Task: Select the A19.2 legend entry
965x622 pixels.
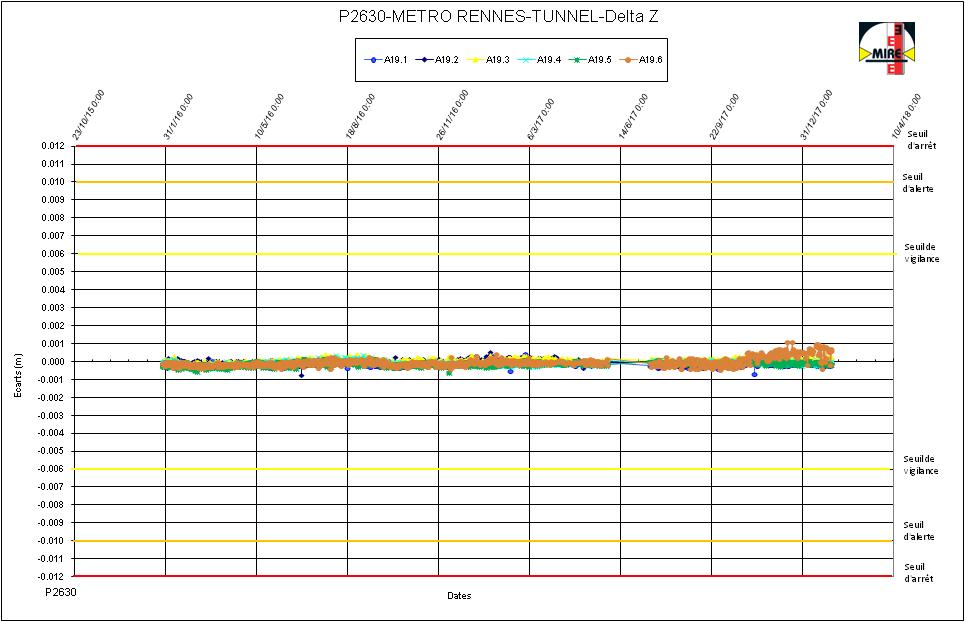Action: pyautogui.click(x=437, y=60)
